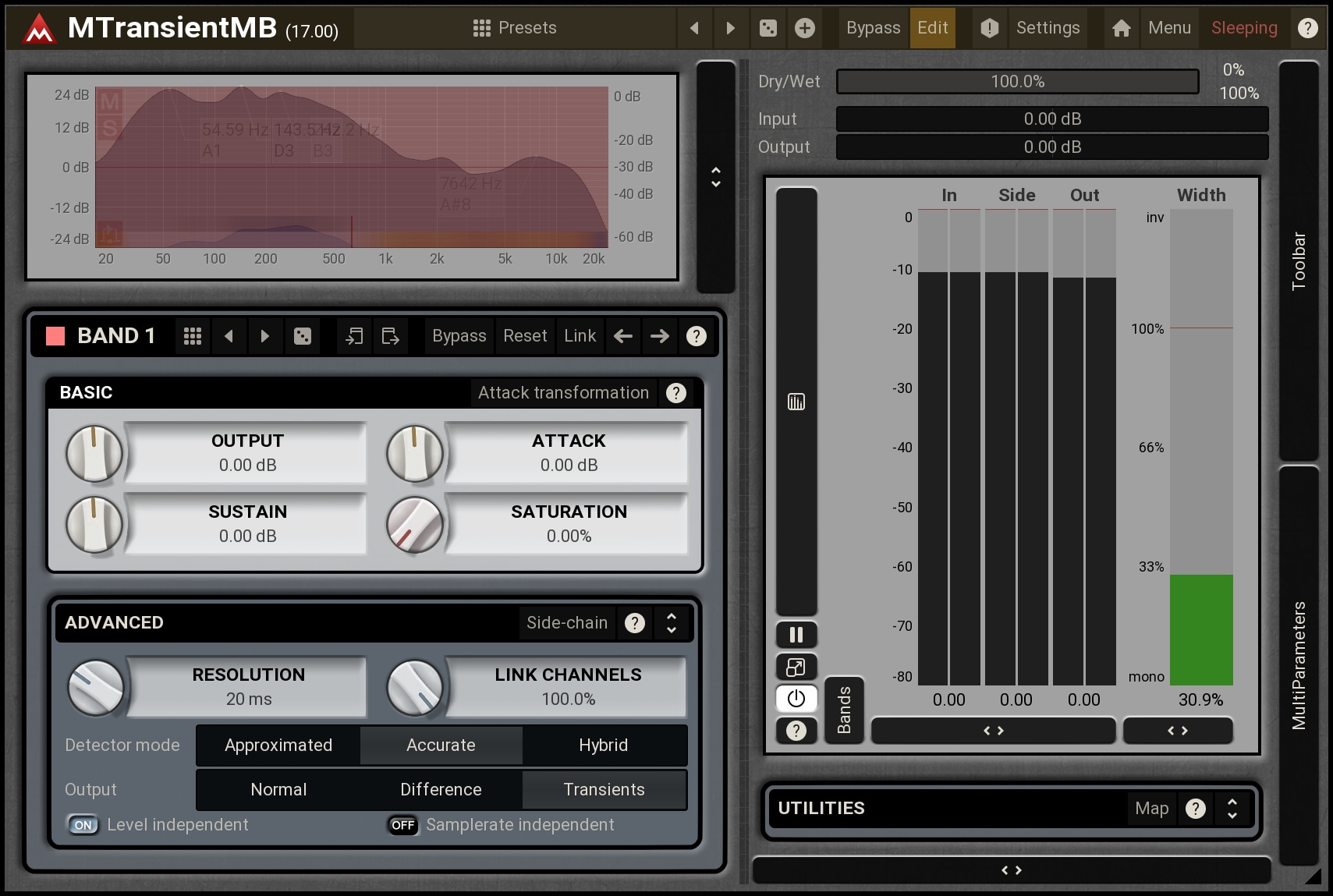Screen dimensions: 1333x896
Task: Randomize Band 1 with the dice icon
Action: pos(302,336)
